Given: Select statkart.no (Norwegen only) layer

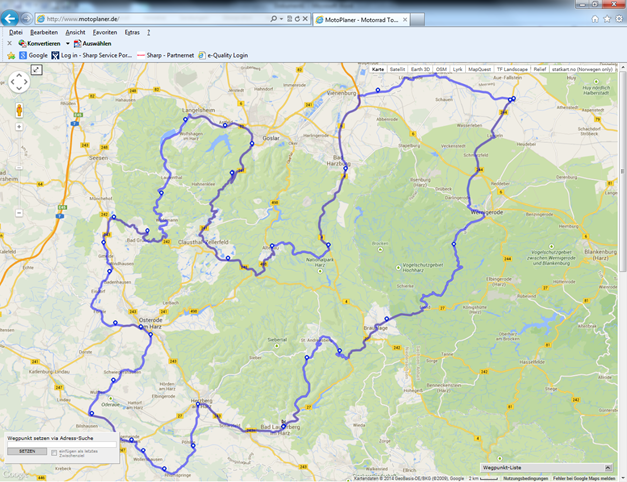Looking at the screenshot, I should pyautogui.click(x=582, y=69).
